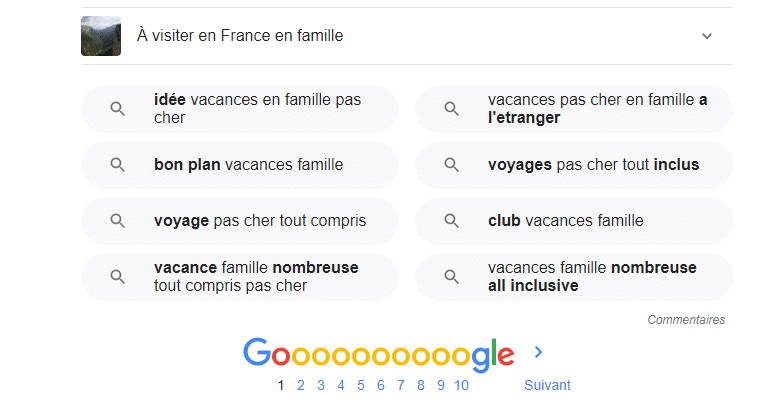761x407 pixels.
Task: Click the Suivant link
Action: [x=547, y=385]
